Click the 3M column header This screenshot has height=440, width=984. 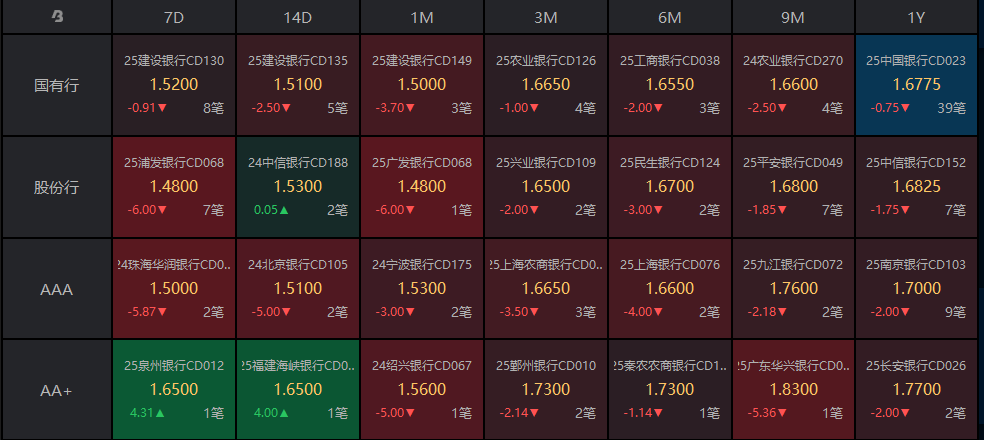click(545, 17)
